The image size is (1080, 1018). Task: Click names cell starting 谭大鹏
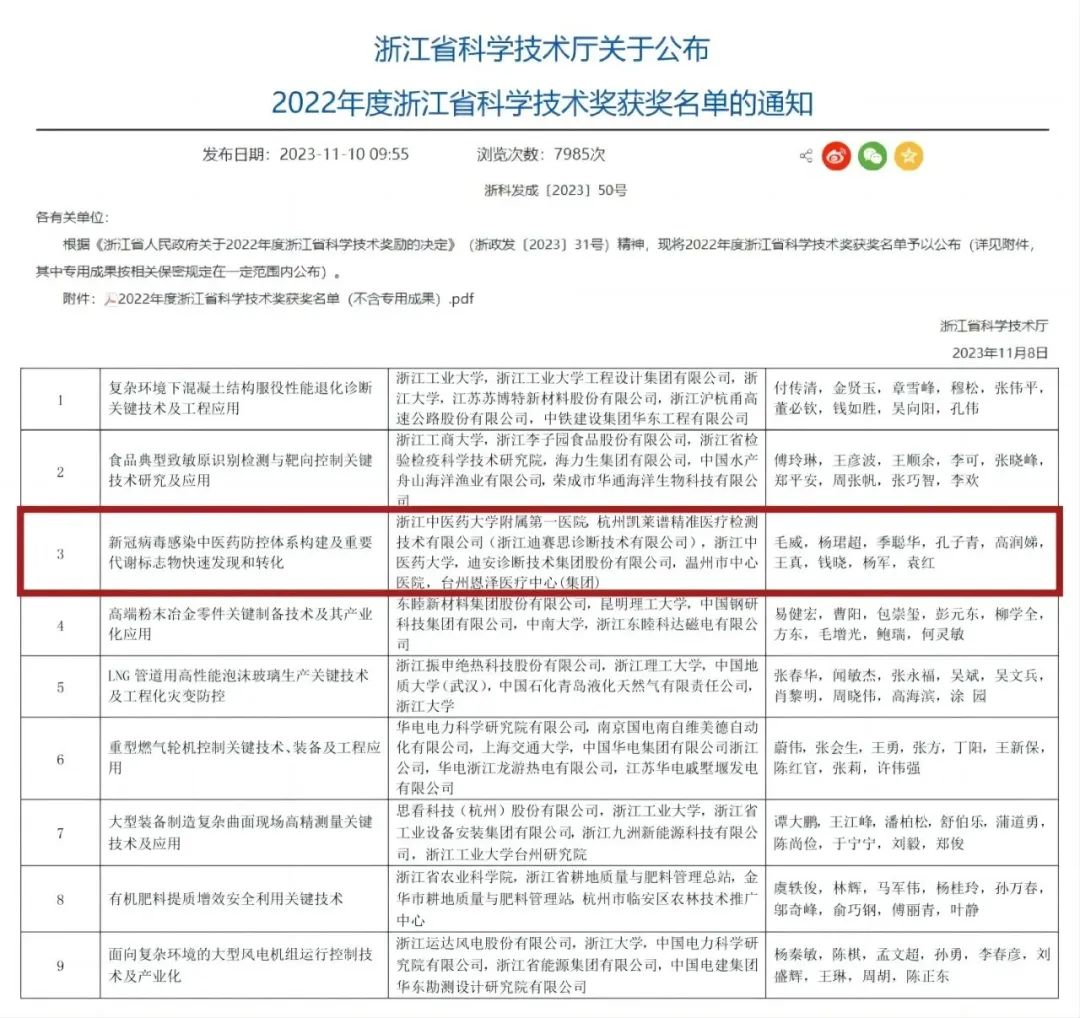912,833
